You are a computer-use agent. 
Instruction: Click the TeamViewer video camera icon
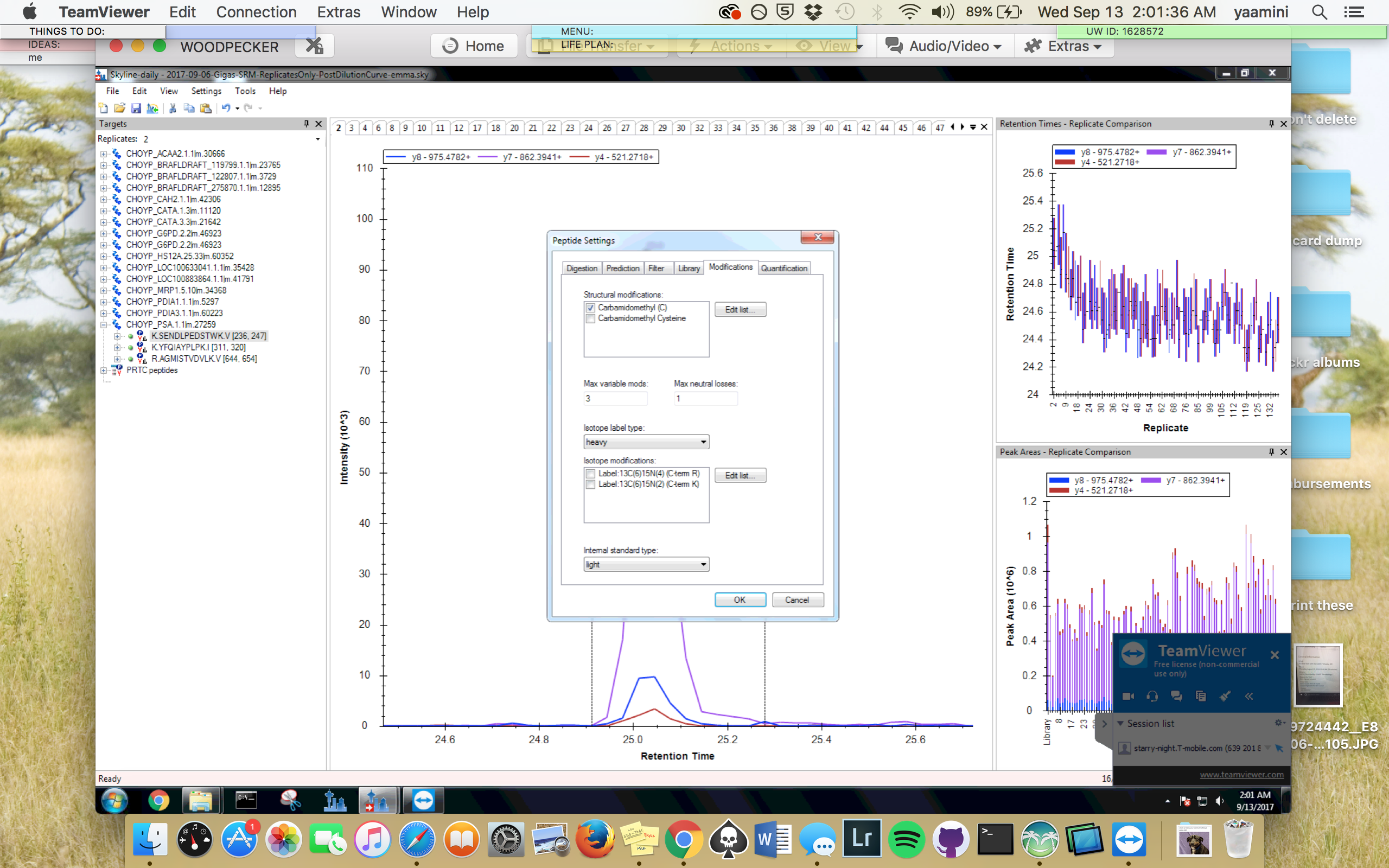pyautogui.click(x=1128, y=696)
